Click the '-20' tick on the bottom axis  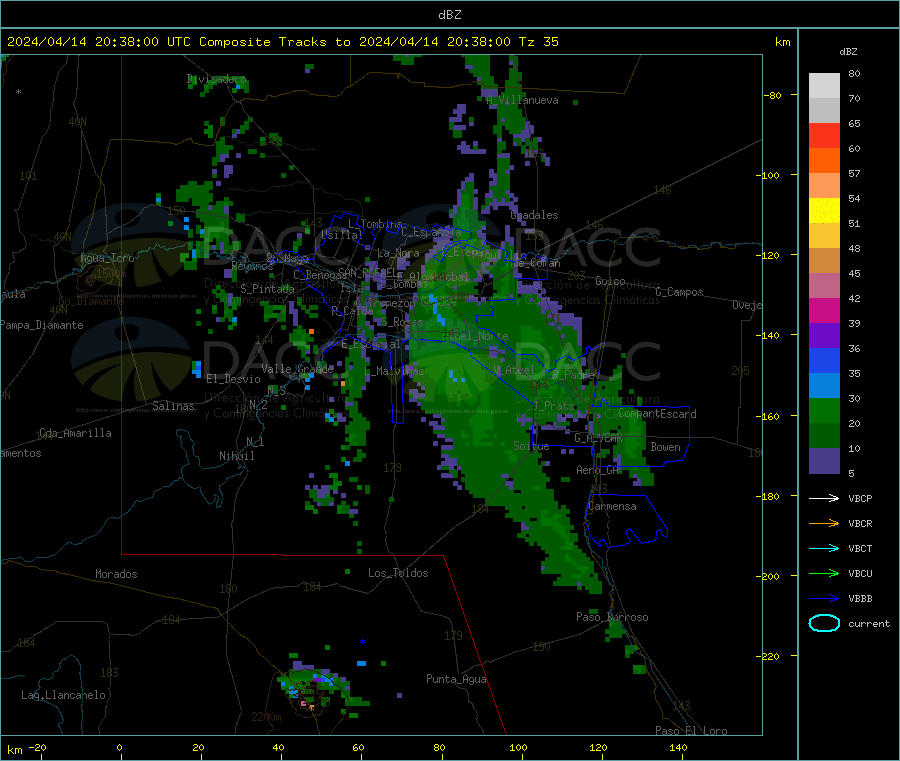point(37,747)
